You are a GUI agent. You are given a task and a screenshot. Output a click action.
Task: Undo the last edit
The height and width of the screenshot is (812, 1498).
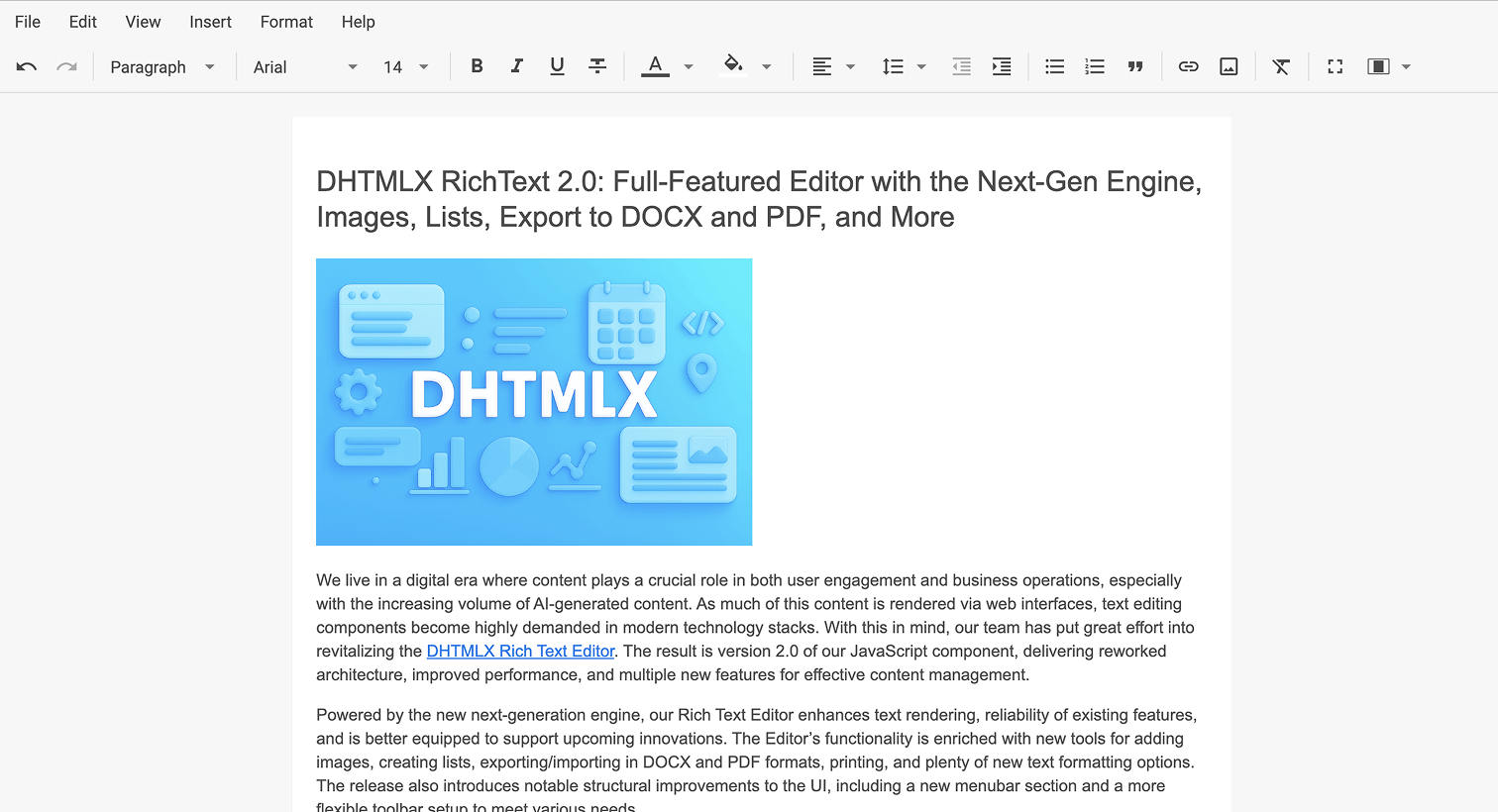pos(27,66)
